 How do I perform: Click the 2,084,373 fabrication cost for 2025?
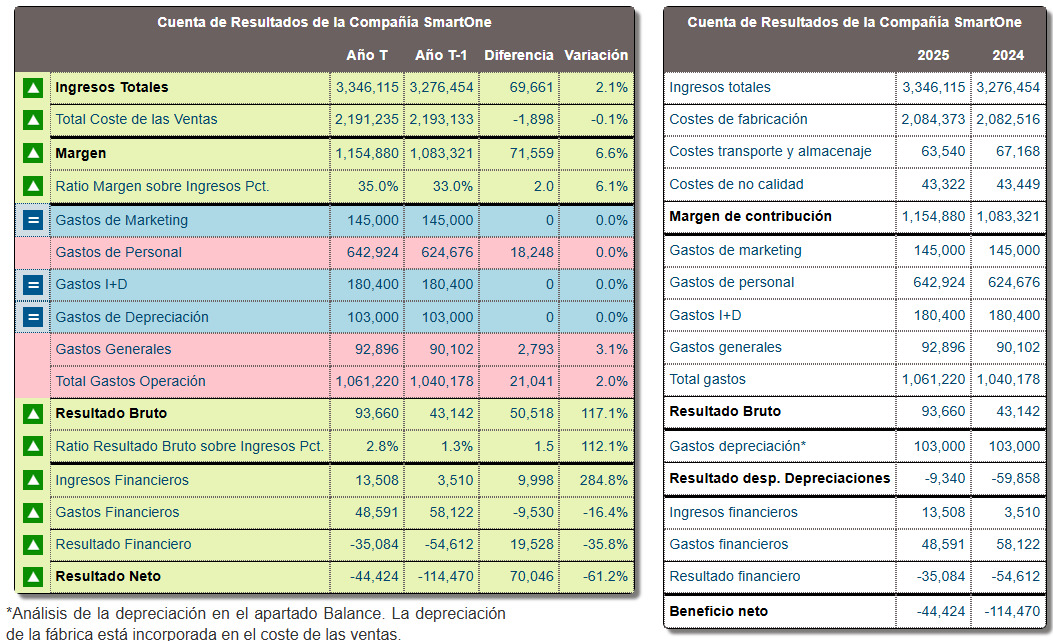933,120
